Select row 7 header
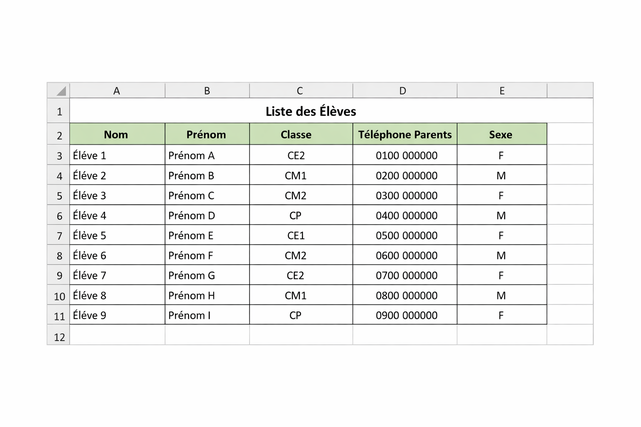Screen dimensions: 641x427 59,236
